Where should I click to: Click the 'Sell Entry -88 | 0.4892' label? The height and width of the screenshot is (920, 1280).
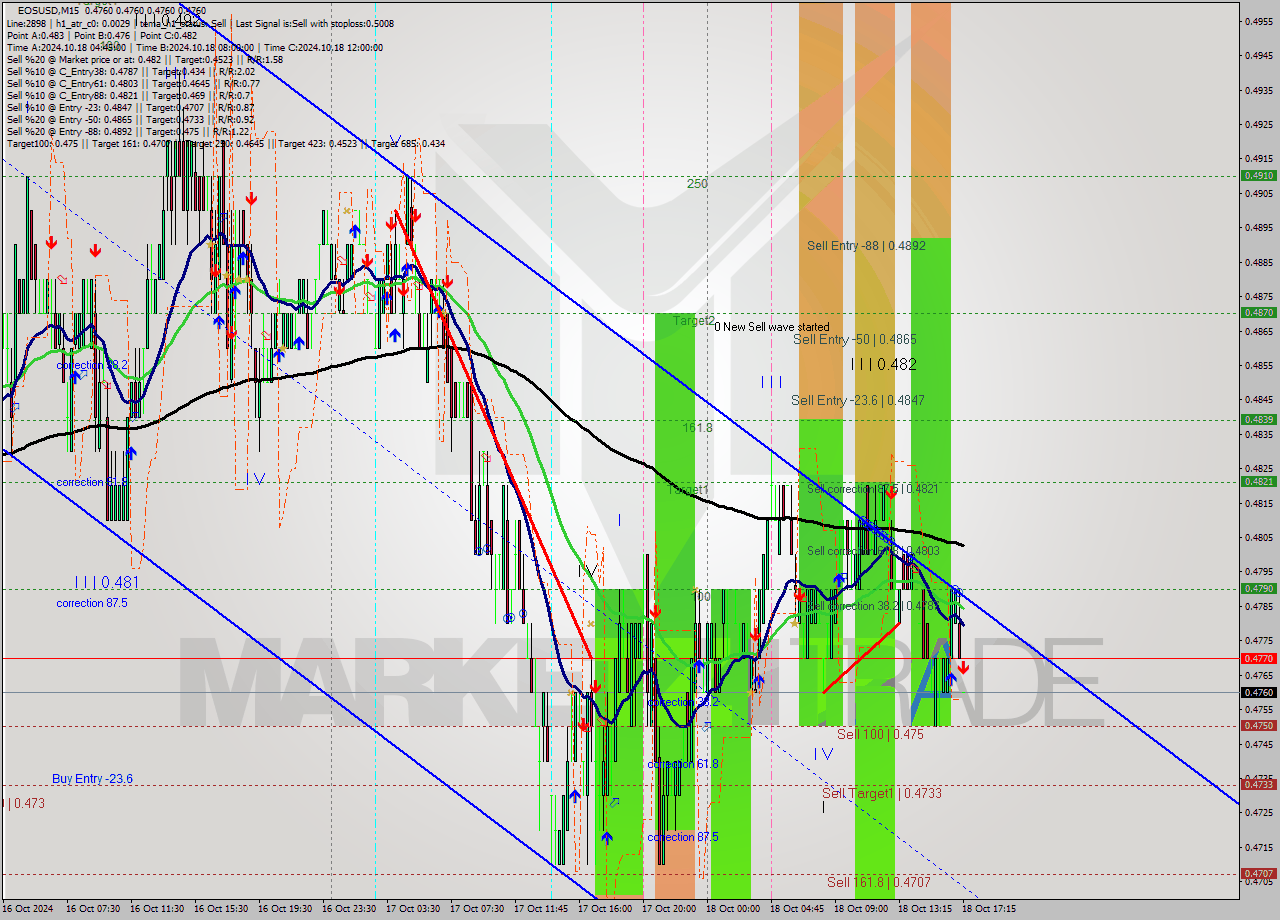tap(866, 245)
